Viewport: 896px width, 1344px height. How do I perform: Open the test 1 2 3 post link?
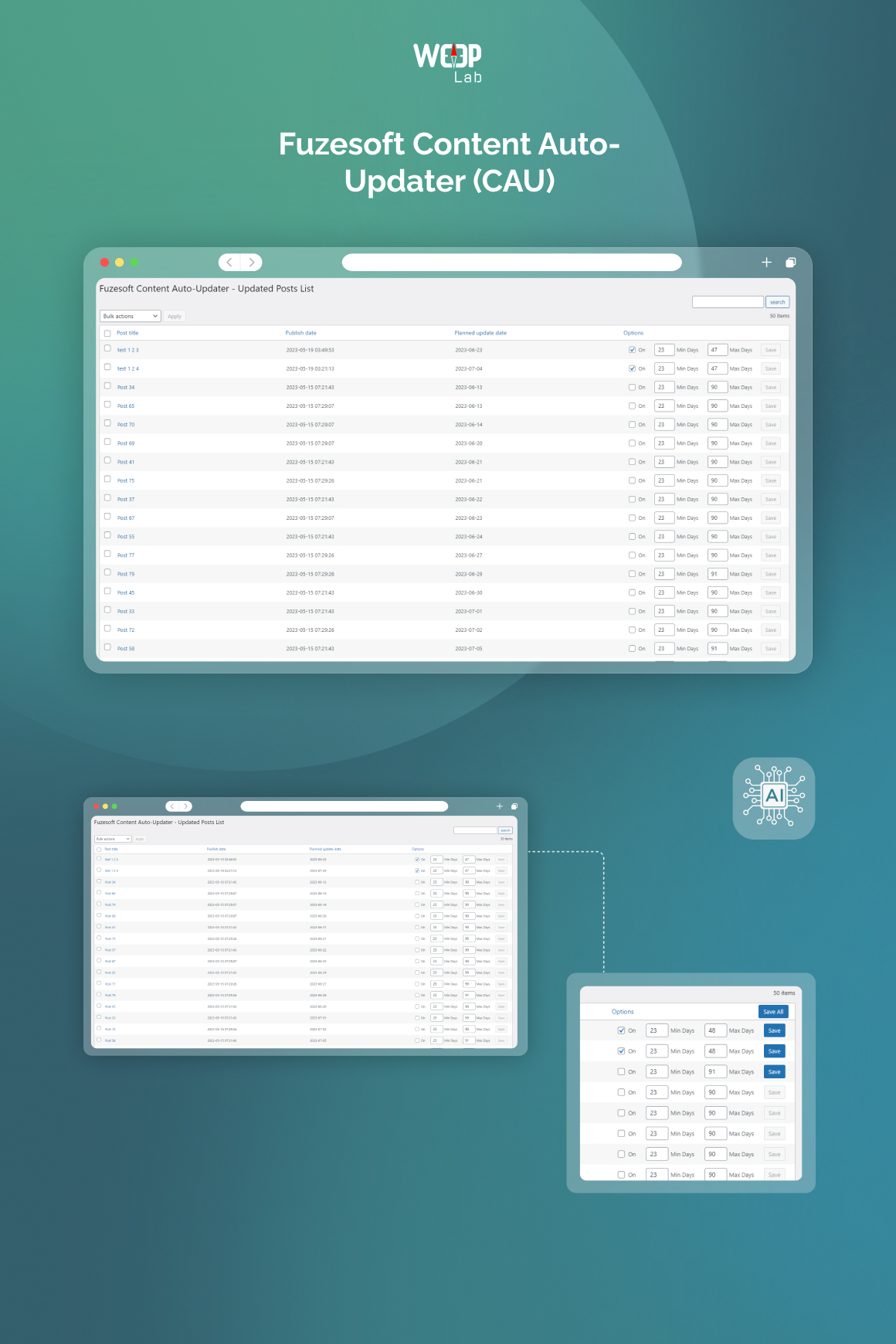tap(128, 350)
